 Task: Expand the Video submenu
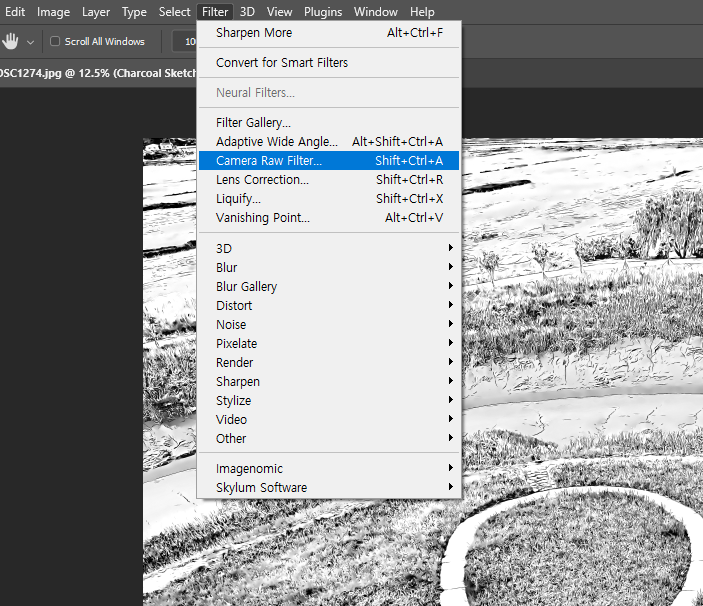click(x=329, y=420)
